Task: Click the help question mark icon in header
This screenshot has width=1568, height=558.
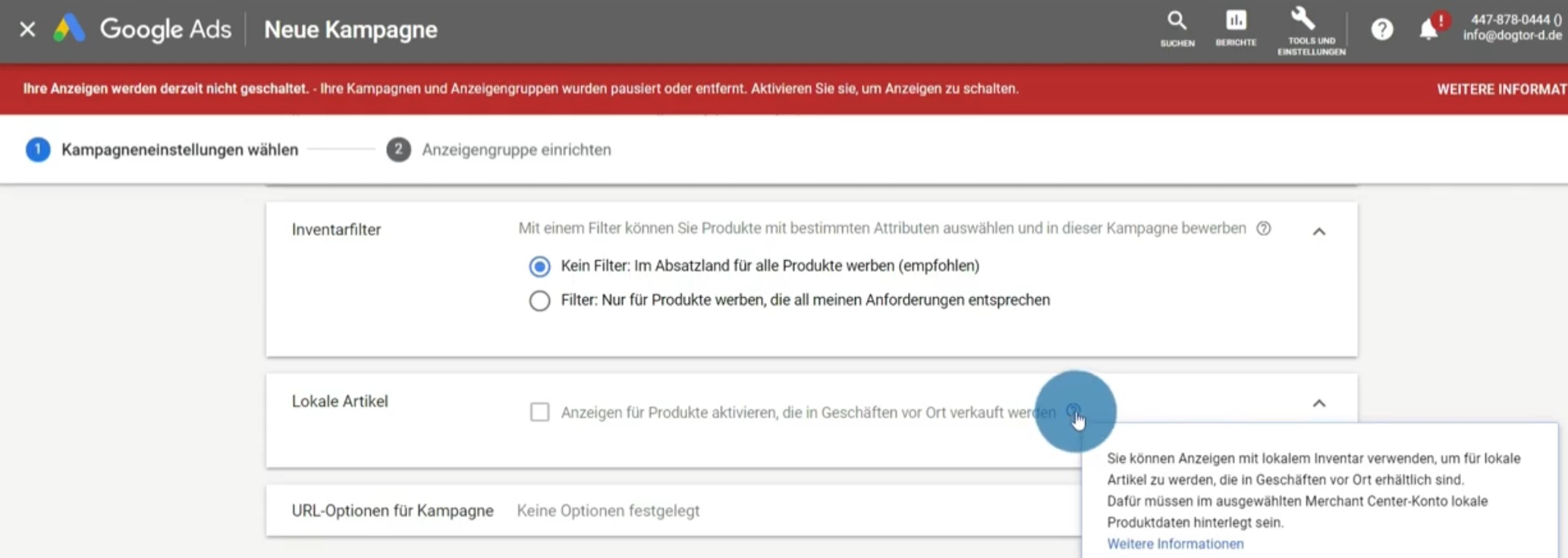Action: (x=1381, y=30)
